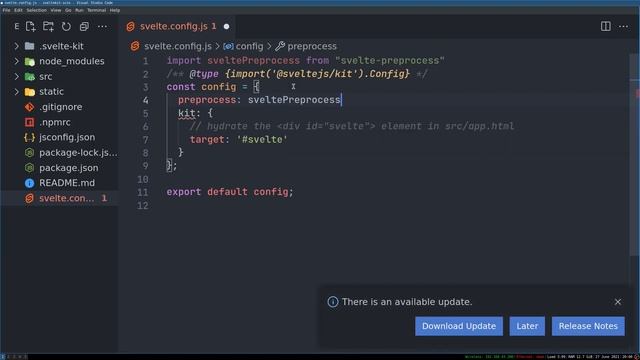Click Download Update button

click(459, 326)
